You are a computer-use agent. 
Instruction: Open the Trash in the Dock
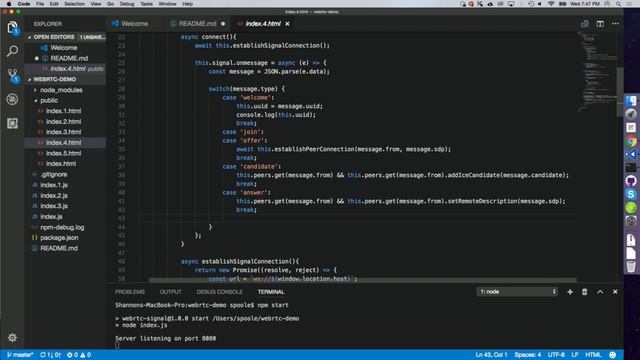pyautogui.click(x=631, y=267)
